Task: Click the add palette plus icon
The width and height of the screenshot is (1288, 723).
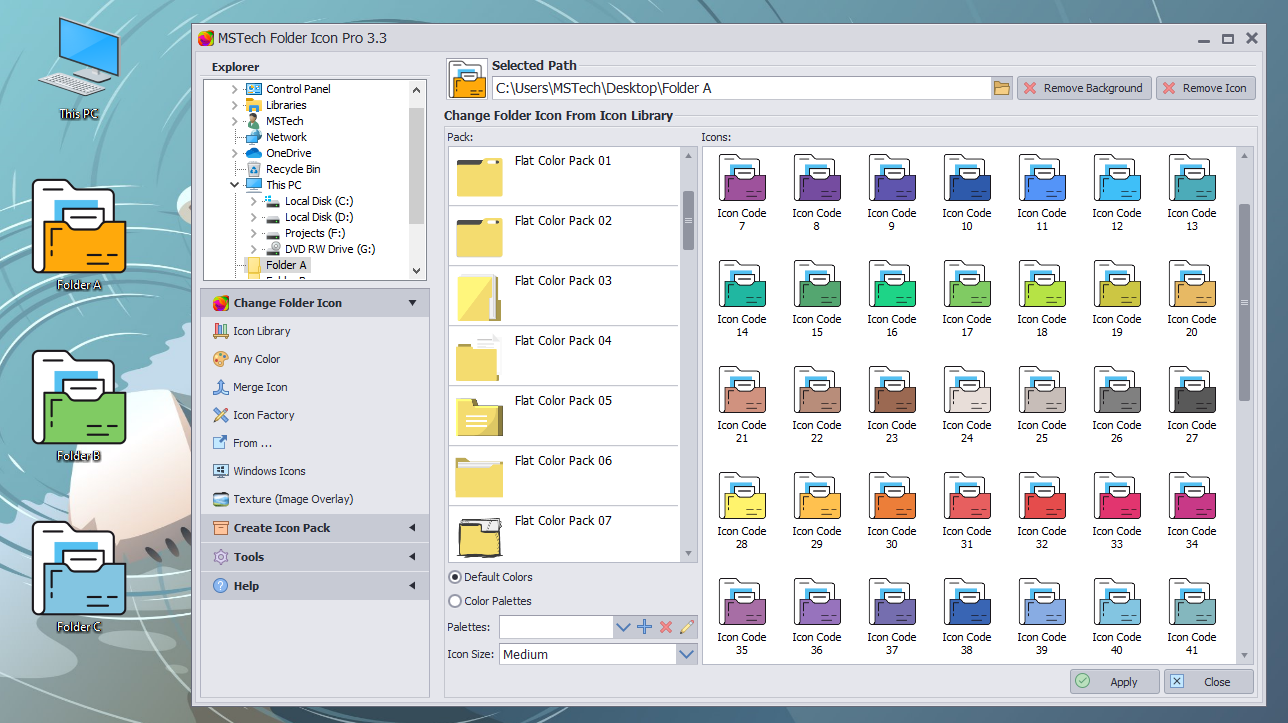Action: click(x=643, y=627)
